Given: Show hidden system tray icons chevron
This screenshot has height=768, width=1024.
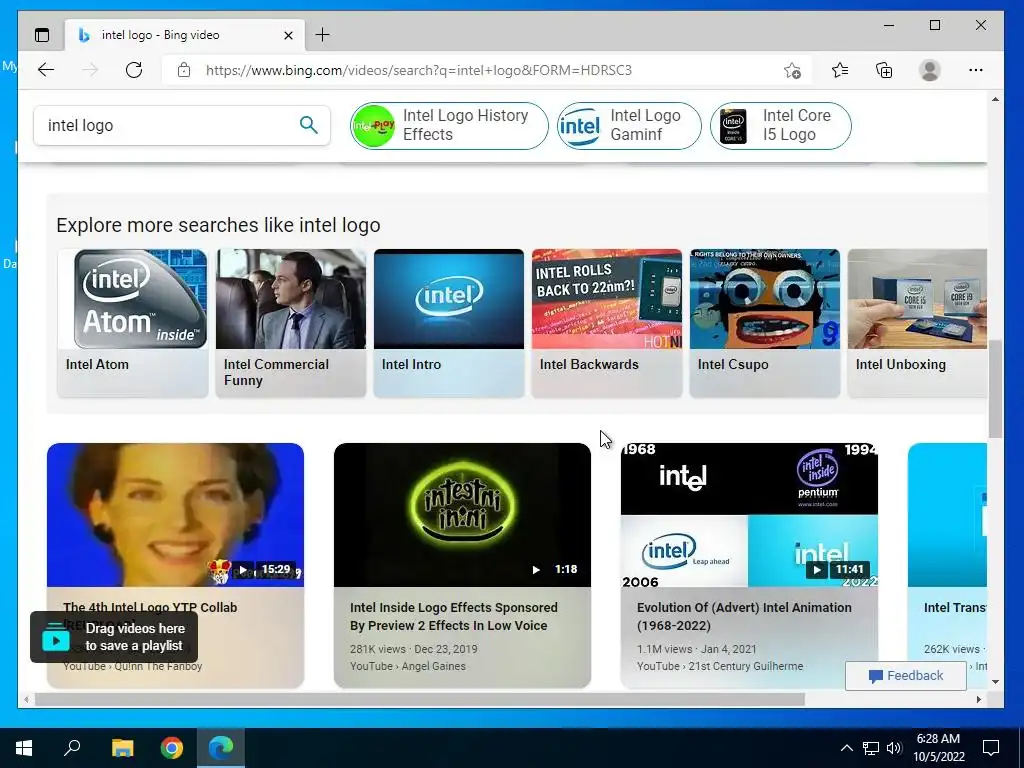Looking at the screenshot, I should (846, 748).
